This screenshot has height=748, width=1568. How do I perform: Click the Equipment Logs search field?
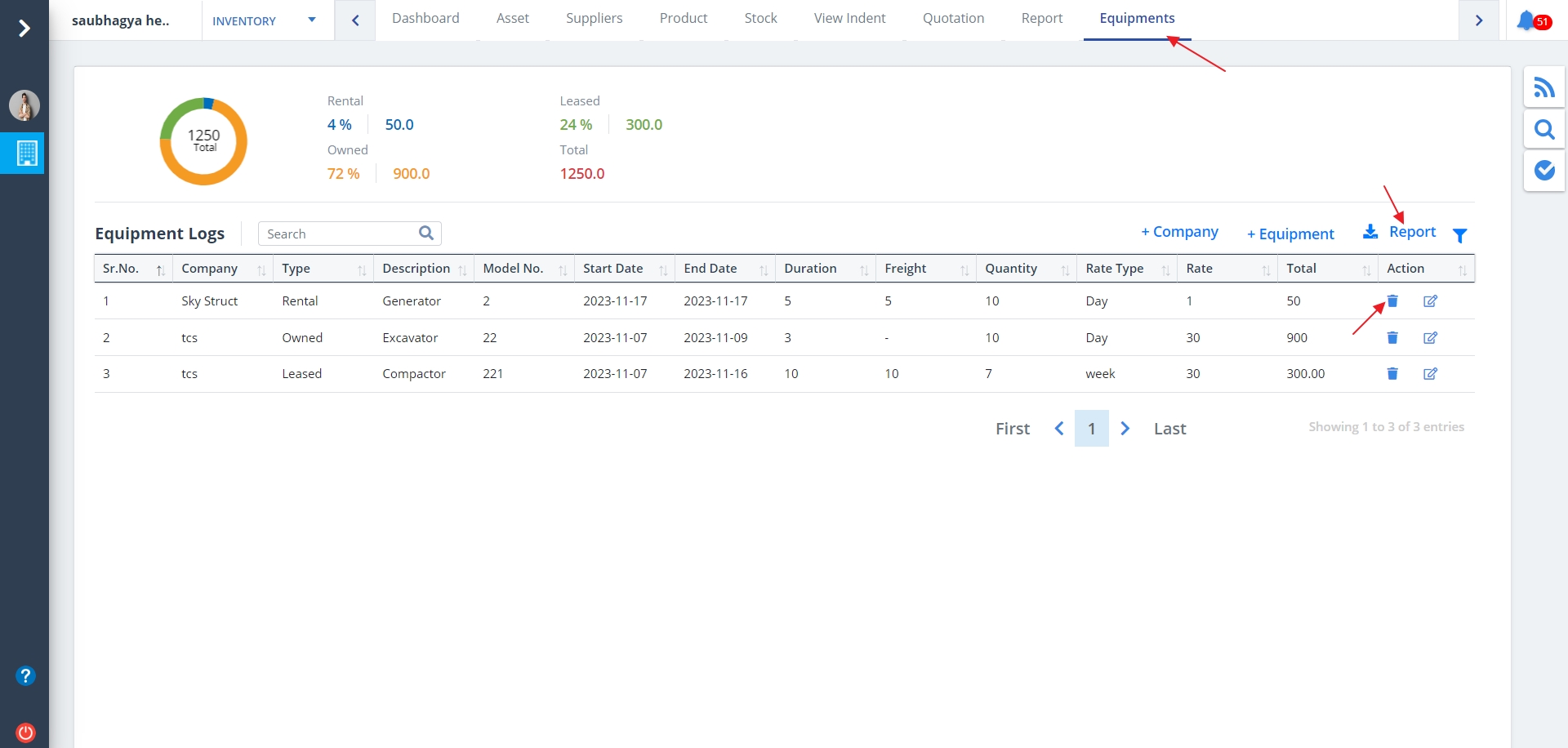339,234
